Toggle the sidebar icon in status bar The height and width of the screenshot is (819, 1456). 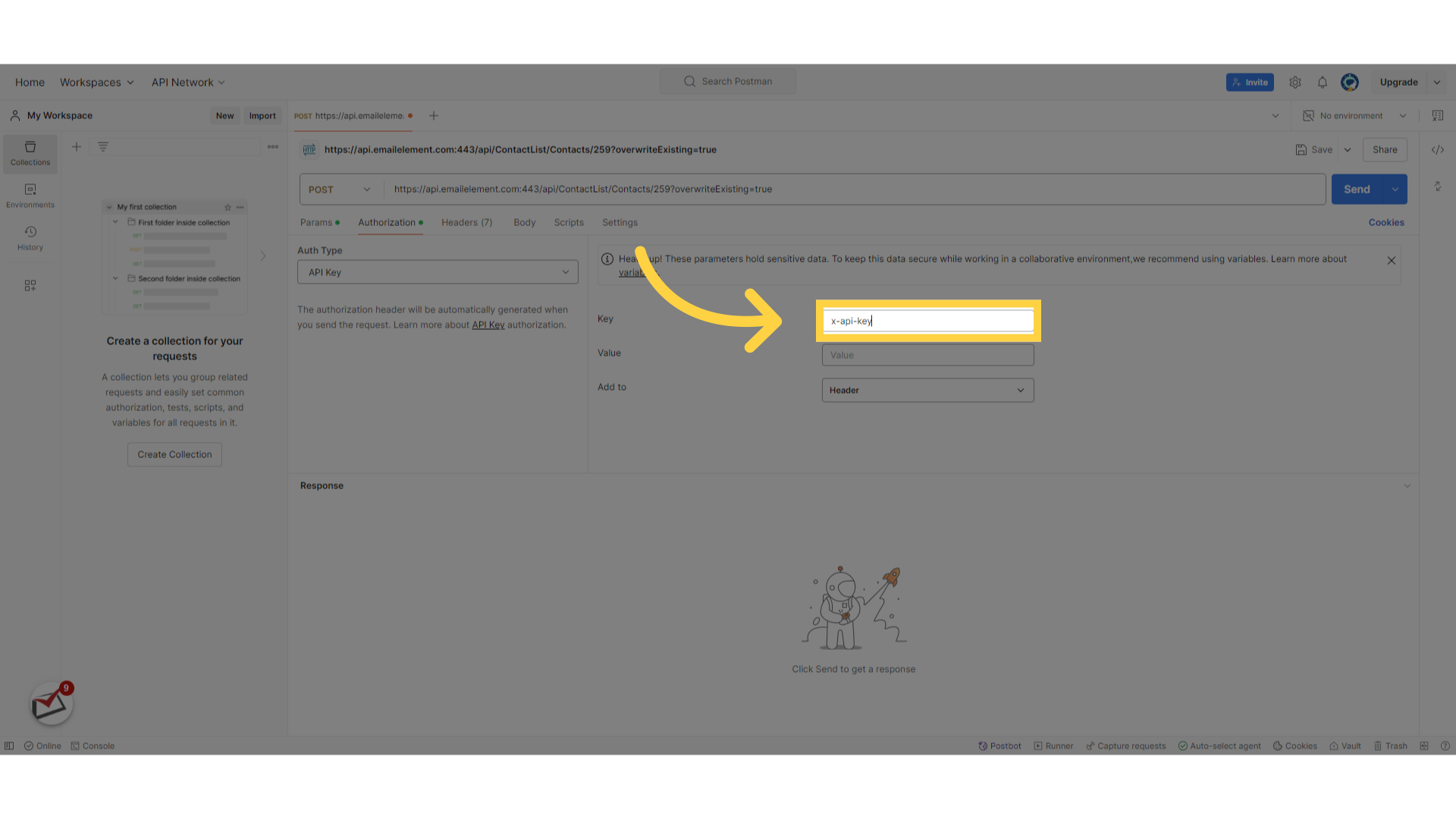point(9,746)
